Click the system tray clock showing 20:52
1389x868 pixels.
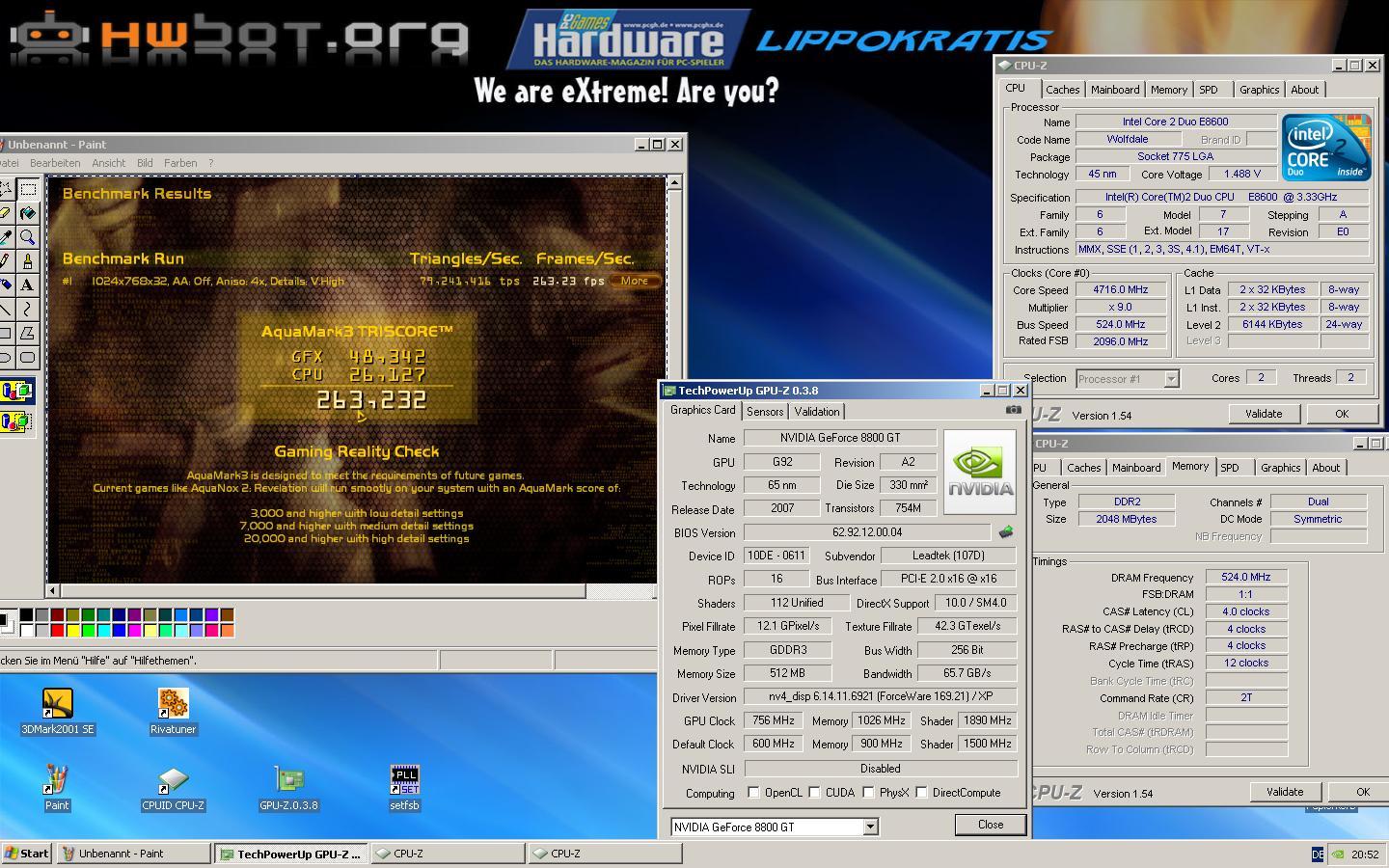[x=1365, y=854]
